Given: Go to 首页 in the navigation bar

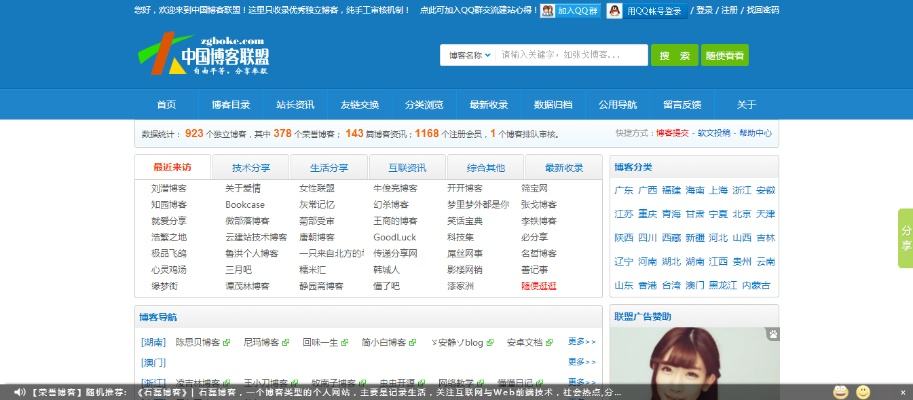Looking at the screenshot, I should pos(167,105).
